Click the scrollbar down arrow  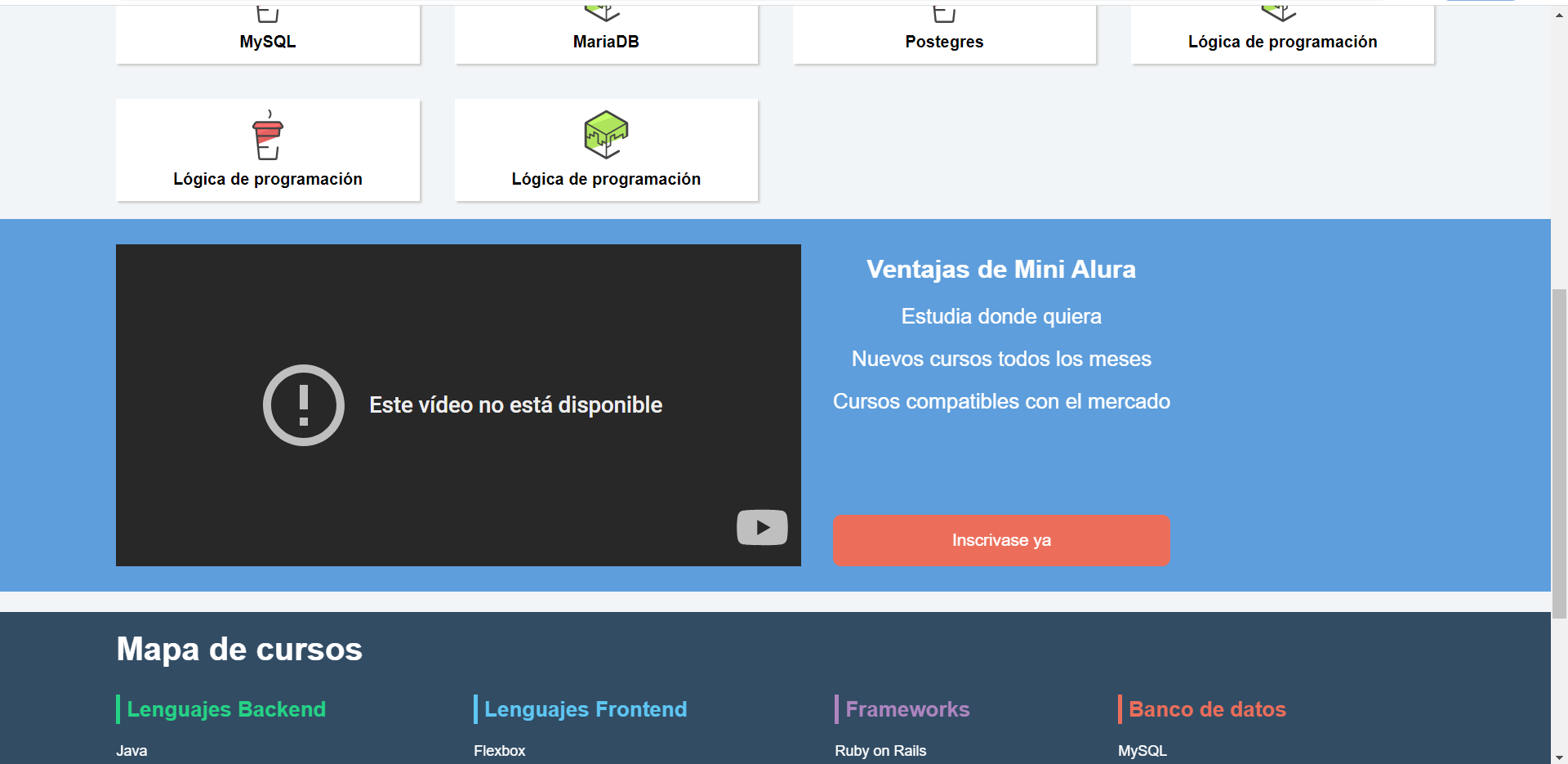pyautogui.click(x=1559, y=757)
